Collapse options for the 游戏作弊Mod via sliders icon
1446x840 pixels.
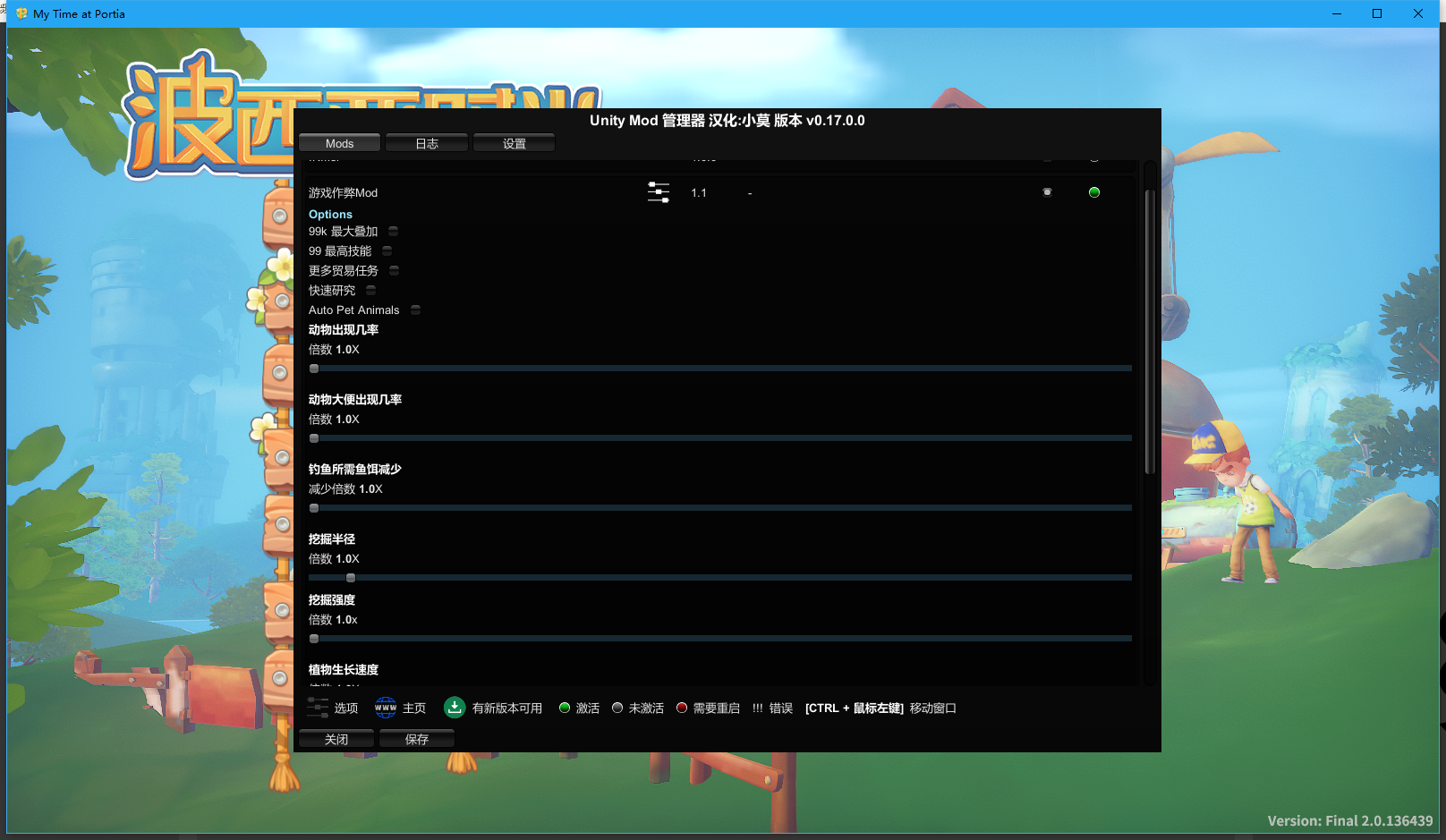click(x=658, y=192)
